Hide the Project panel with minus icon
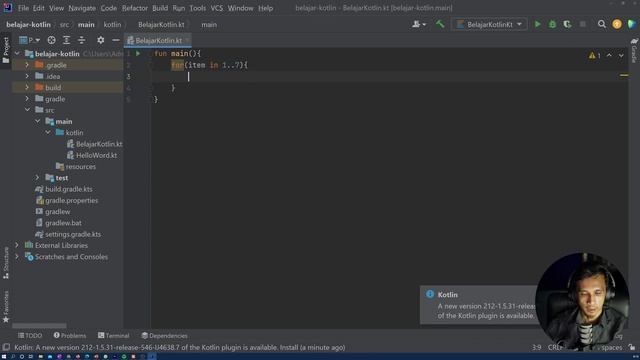The width and height of the screenshot is (640, 360). tap(116, 40)
